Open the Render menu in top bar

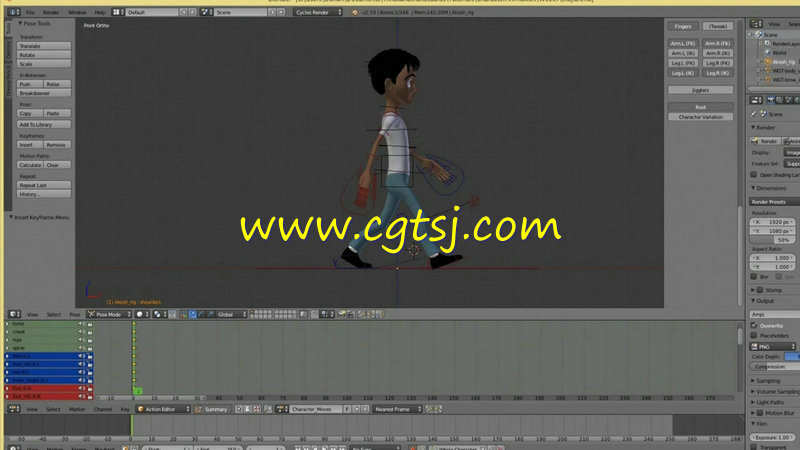pyautogui.click(x=51, y=12)
